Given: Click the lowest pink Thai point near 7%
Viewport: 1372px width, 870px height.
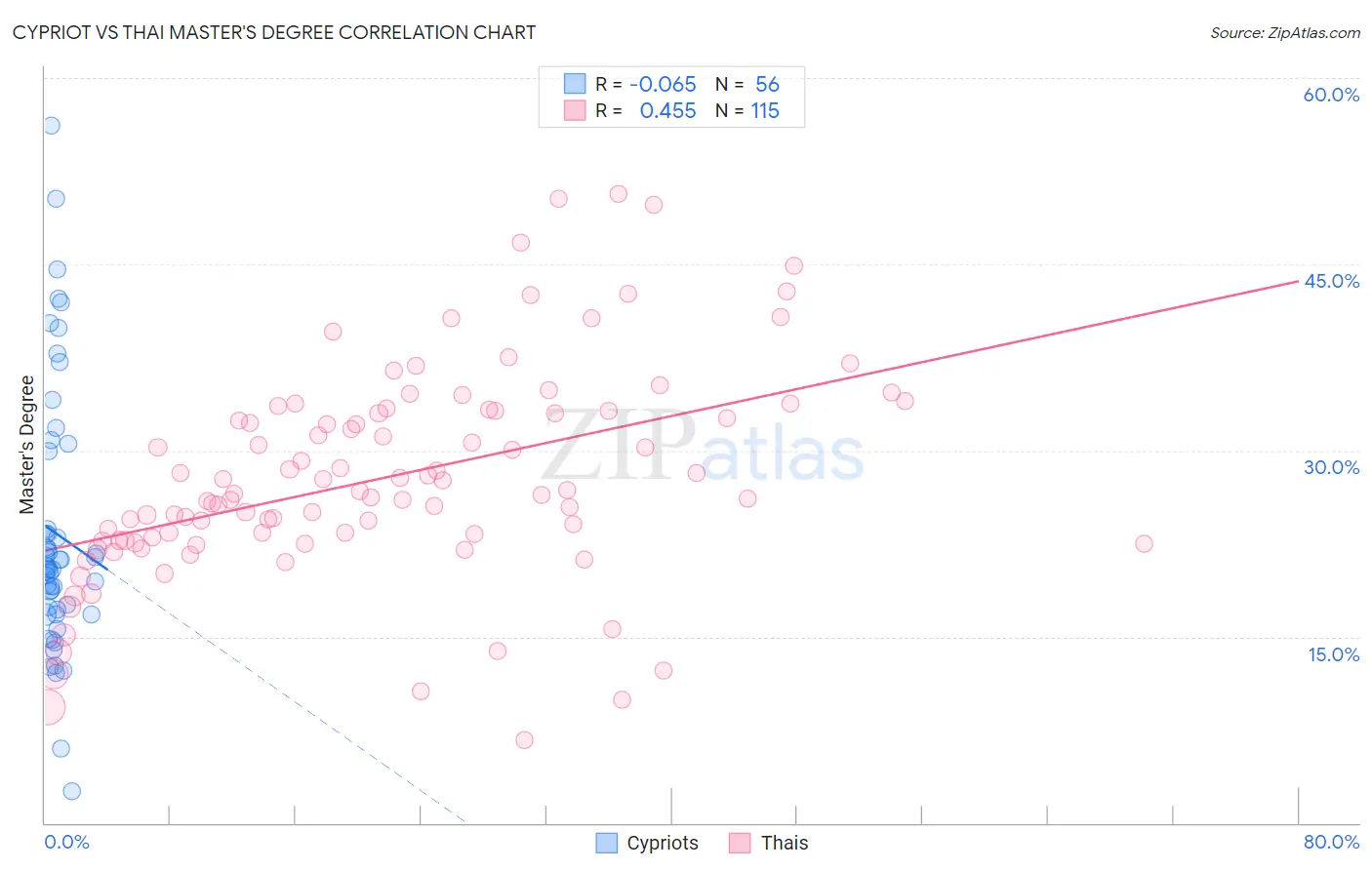Looking at the screenshot, I should [524, 740].
